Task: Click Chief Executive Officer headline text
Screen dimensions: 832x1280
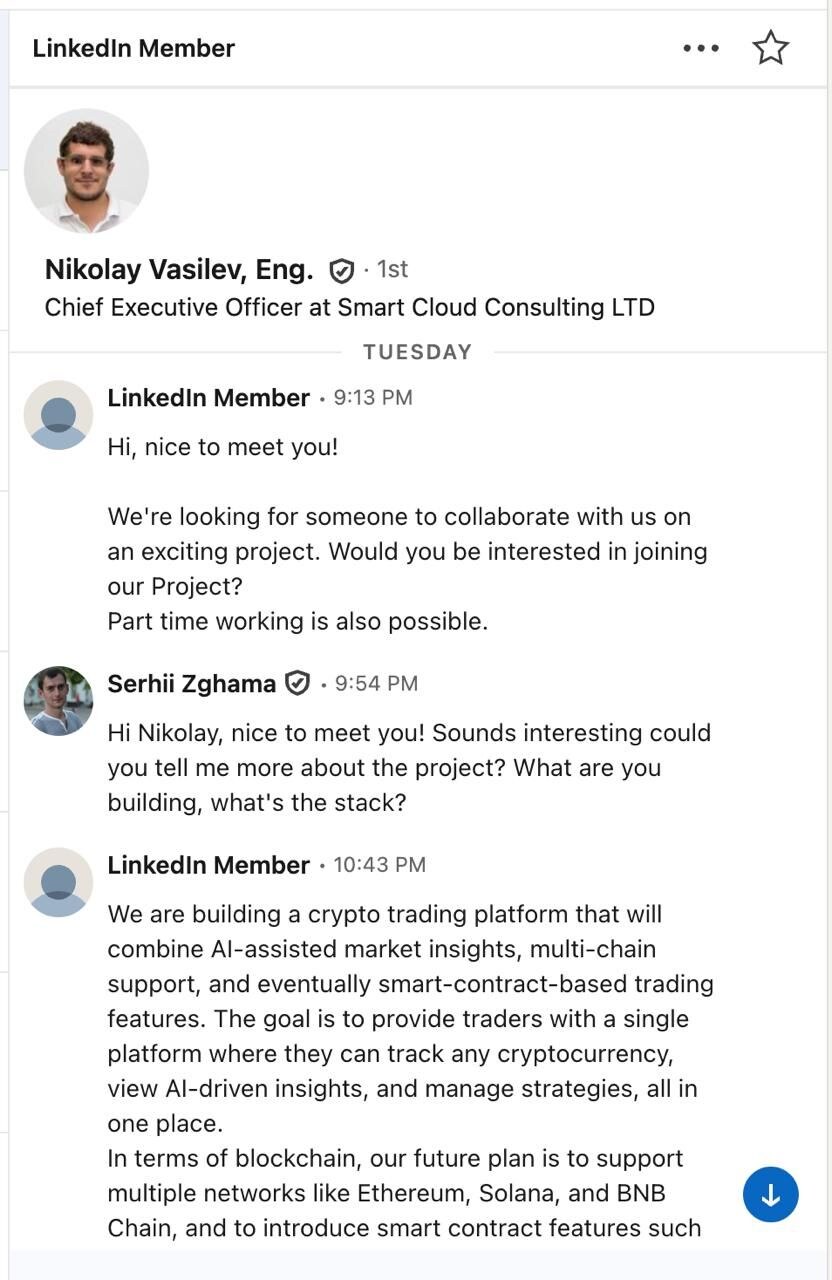Action: pos(350,307)
